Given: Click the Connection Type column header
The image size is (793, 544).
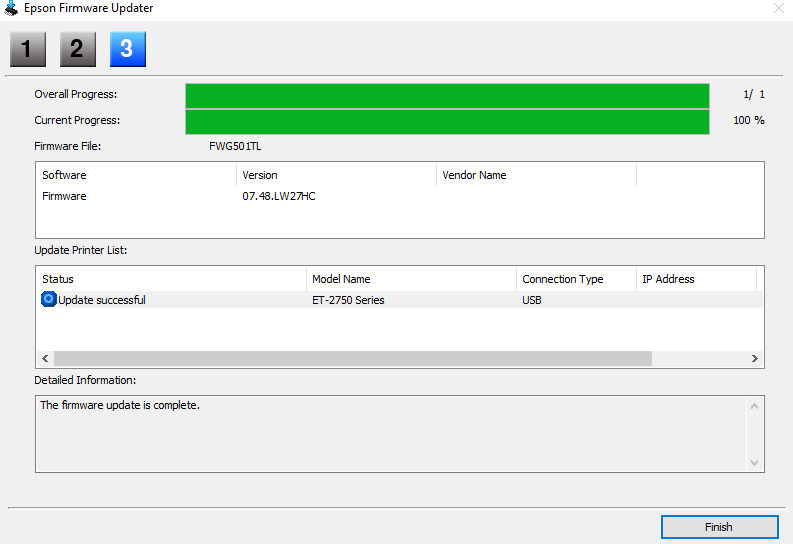Looking at the screenshot, I should (577, 279).
